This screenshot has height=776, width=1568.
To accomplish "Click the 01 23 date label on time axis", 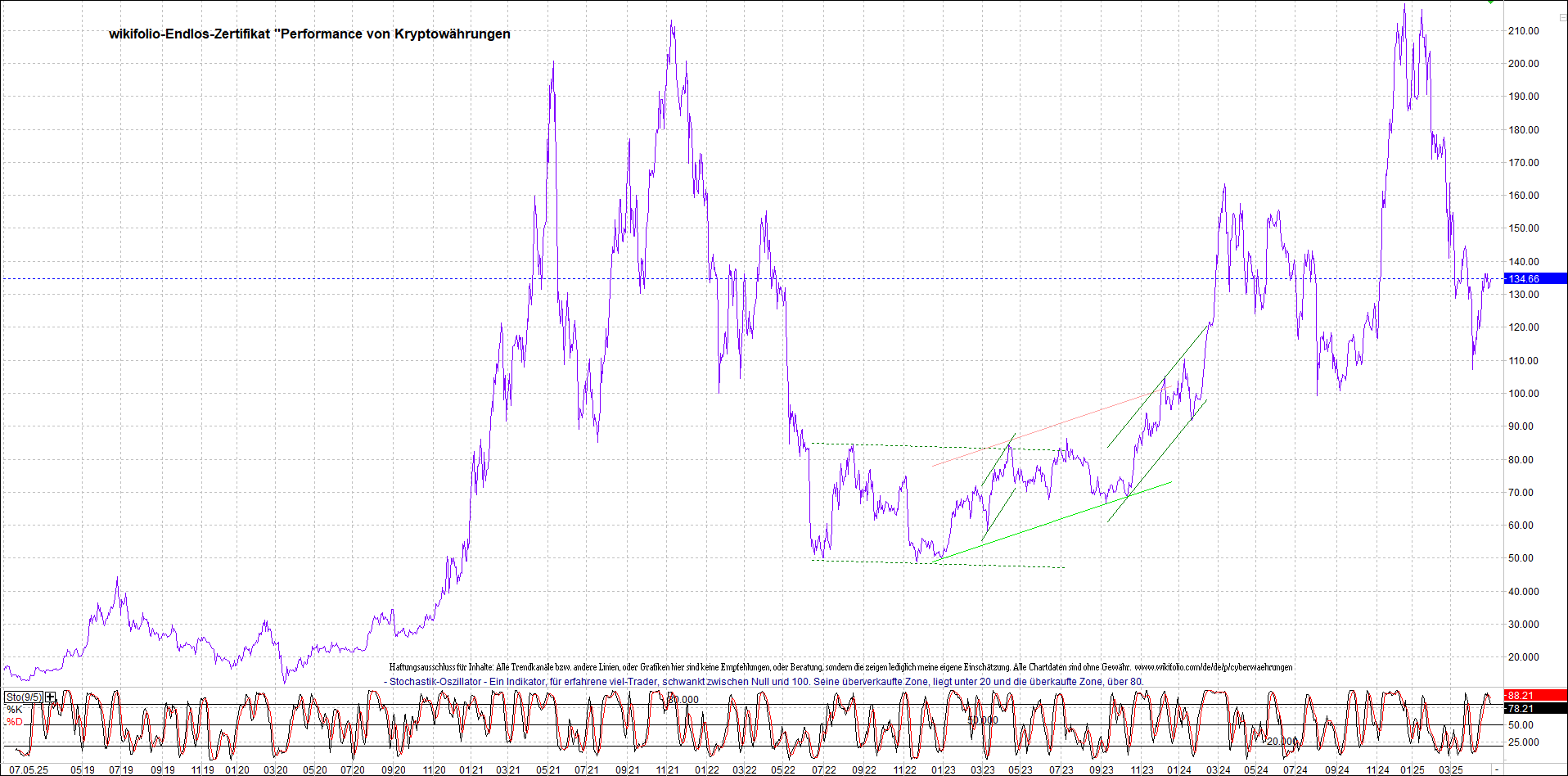I will tap(943, 770).
